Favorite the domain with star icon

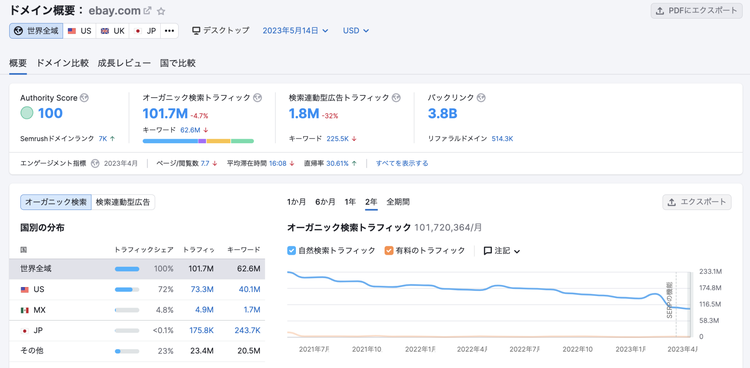(x=161, y=11)
